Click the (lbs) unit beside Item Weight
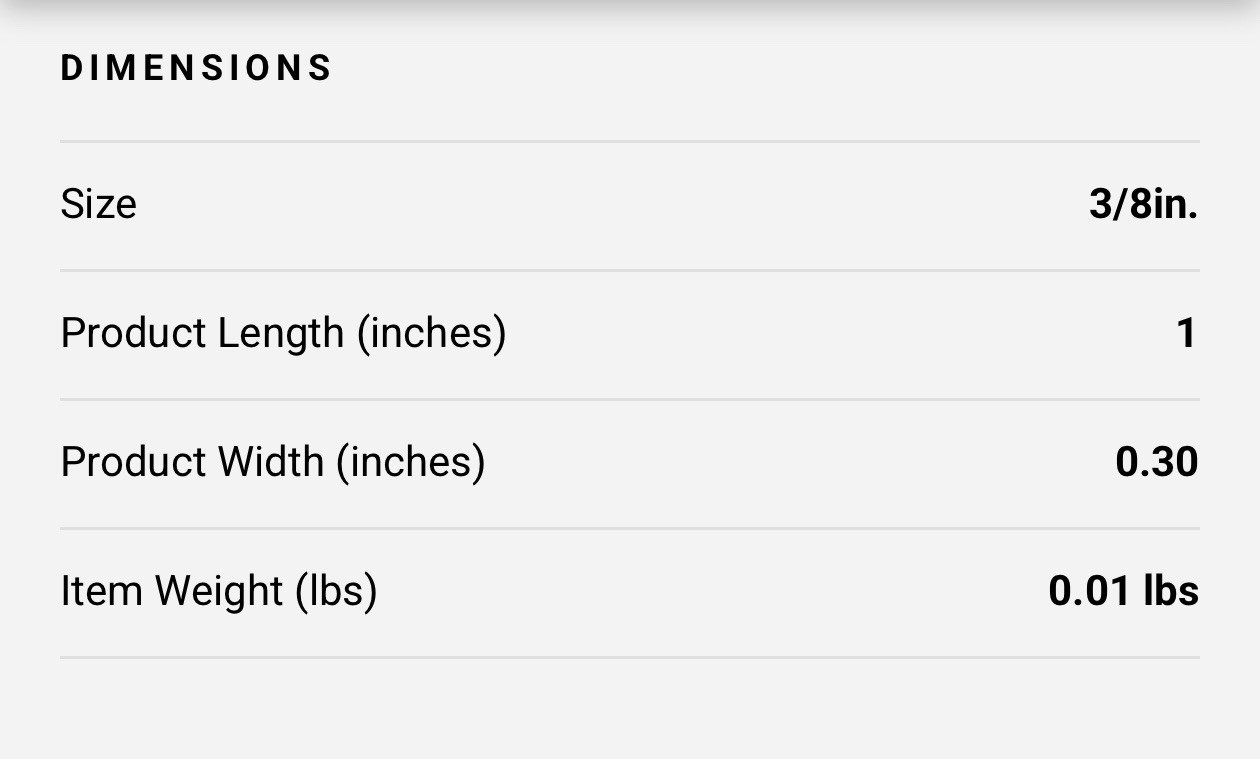1260x759 pixels. 336,591
